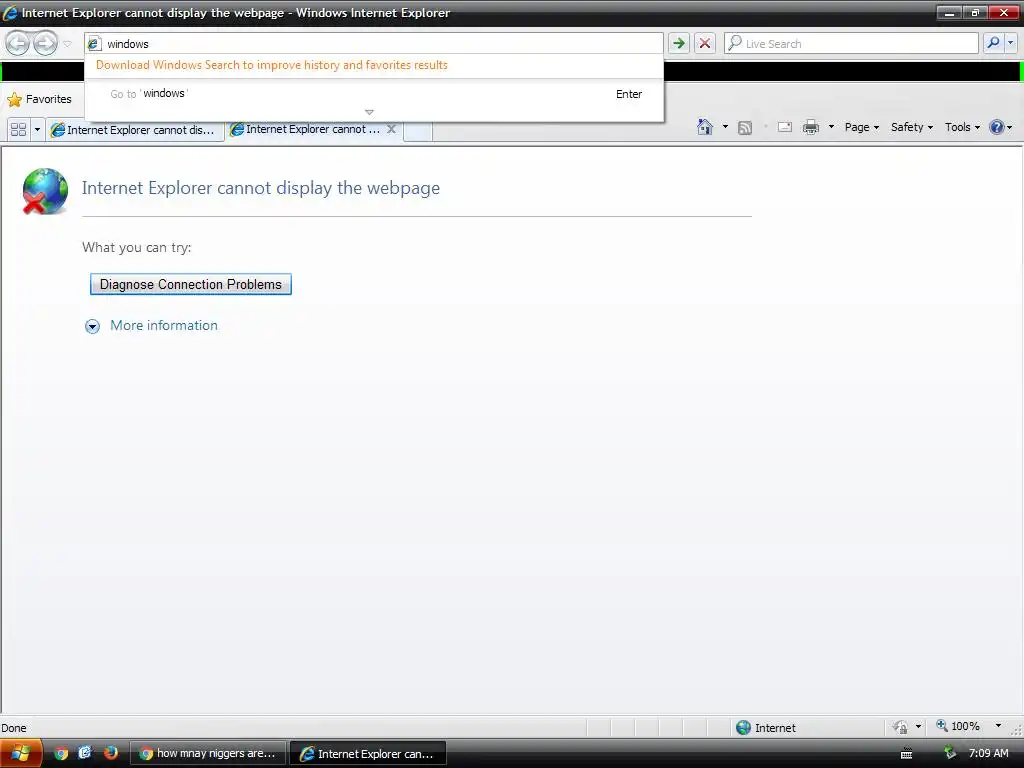Open the Home button dropdown arrow
The image size is (1024, 768).
pyautogui.click(x=725, y=127)
